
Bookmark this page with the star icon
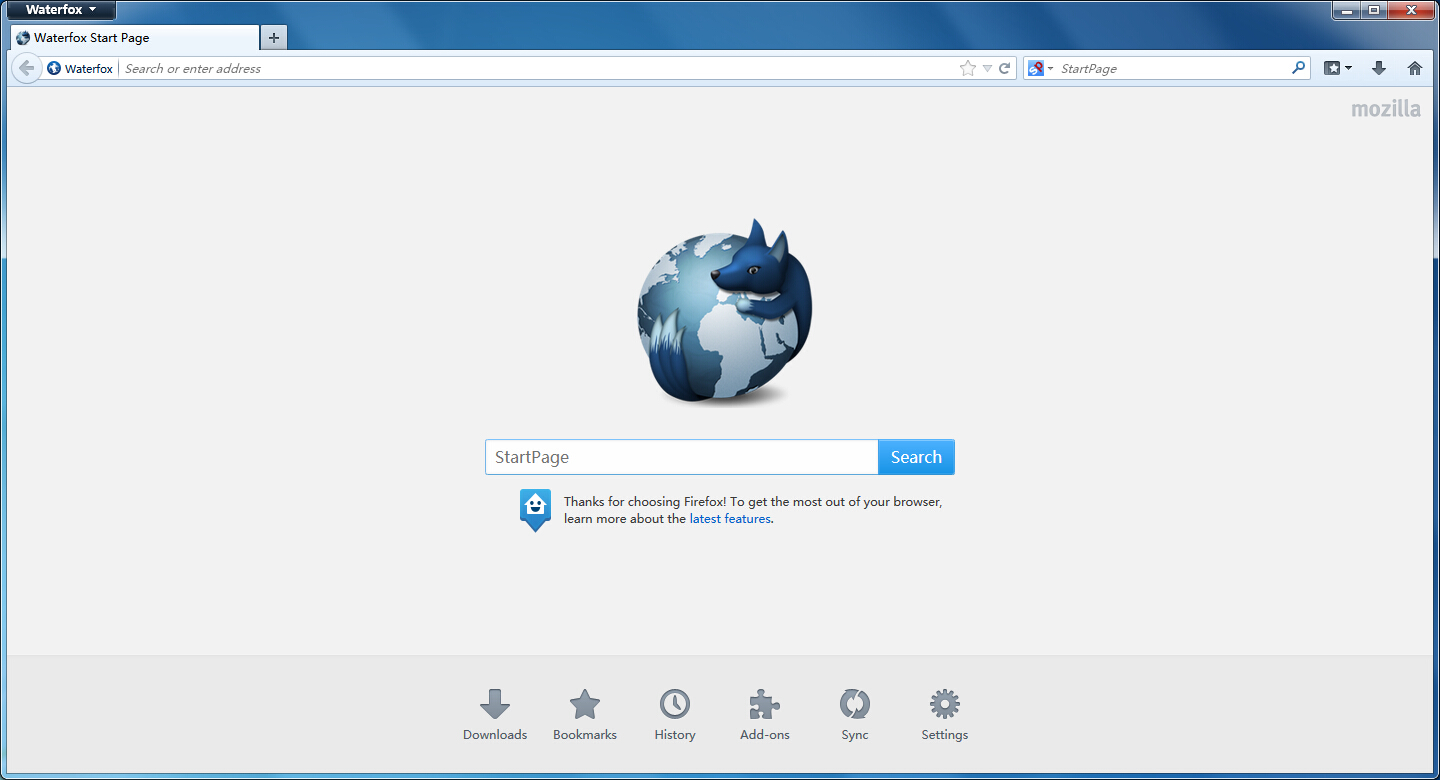pos(967,68)
